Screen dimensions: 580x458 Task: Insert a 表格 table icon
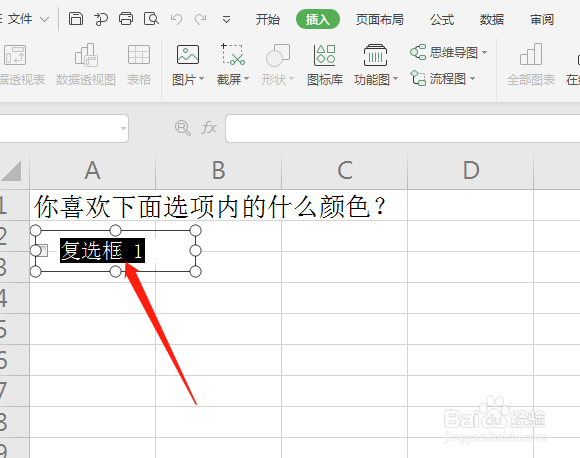coord(139,55)
